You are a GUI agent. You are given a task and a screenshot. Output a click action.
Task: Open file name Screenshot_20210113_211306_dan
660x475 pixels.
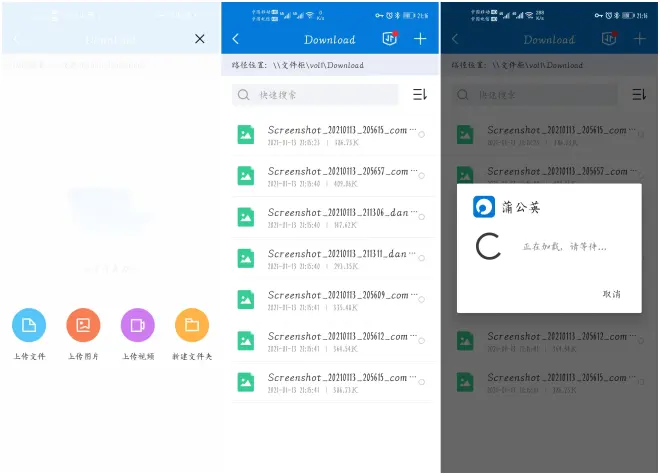pyautogui.click(x=342, y=213)
